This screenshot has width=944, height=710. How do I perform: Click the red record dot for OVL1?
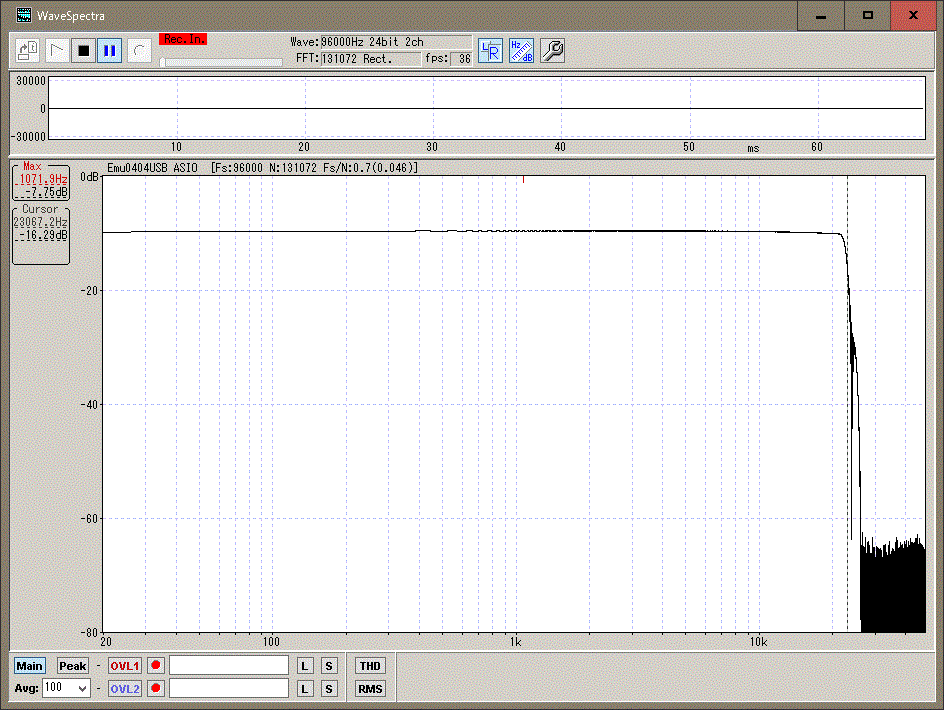[156, 665]
